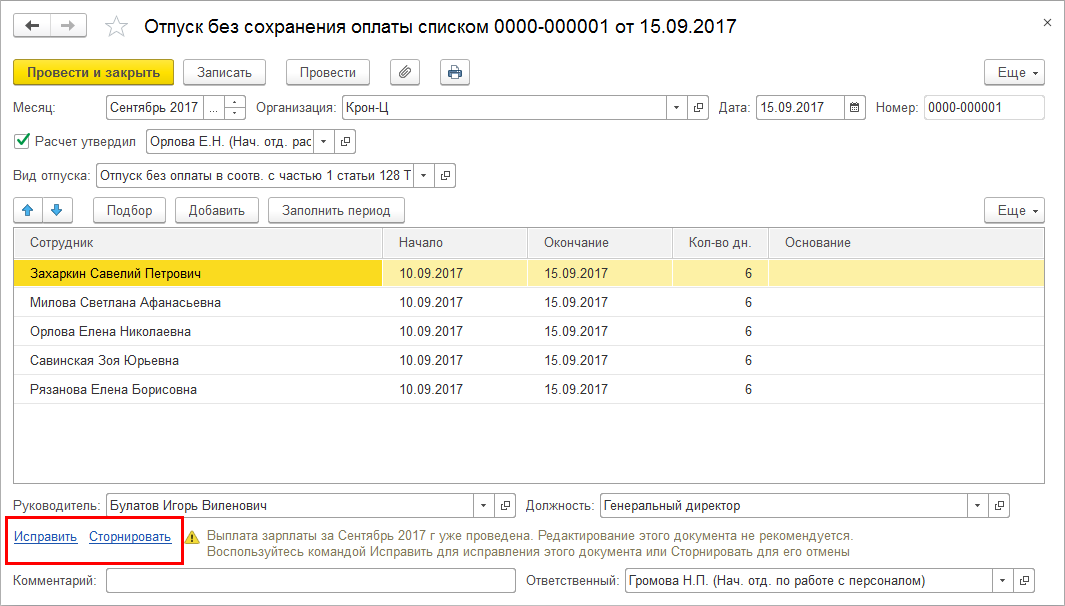
Task: Expand the Вид отпуска dropdown
Action: click(x=423, y=175)
